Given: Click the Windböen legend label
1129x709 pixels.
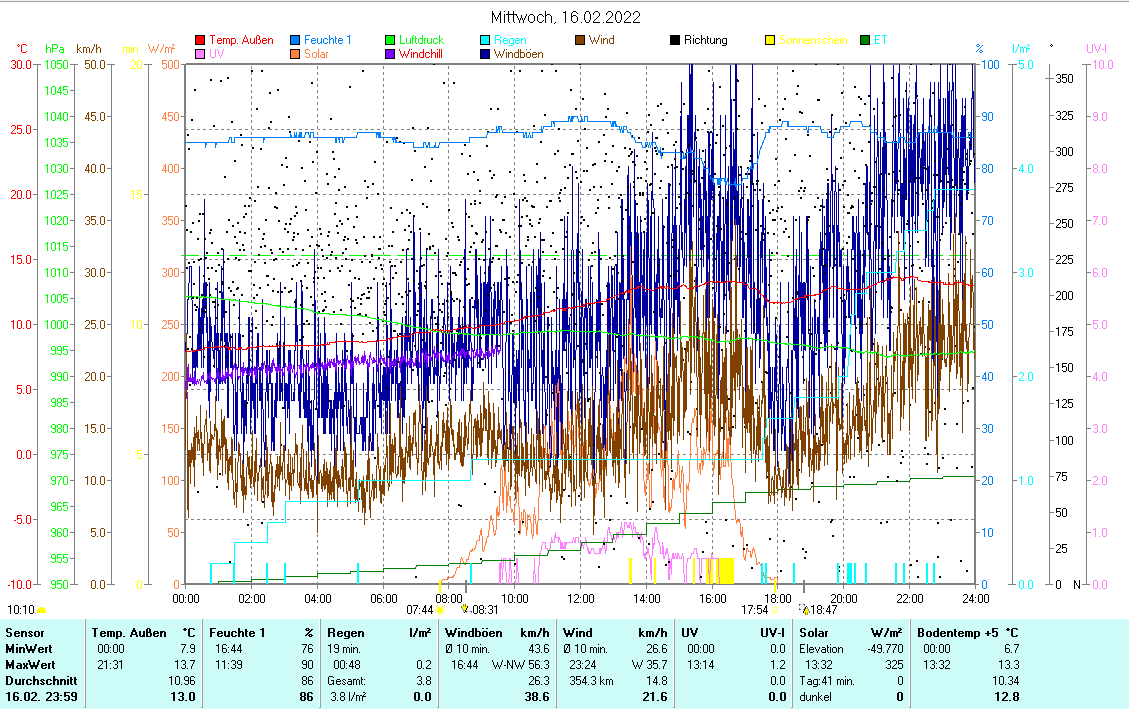Looking at the screenshot, I should click(x=518, y=54).
